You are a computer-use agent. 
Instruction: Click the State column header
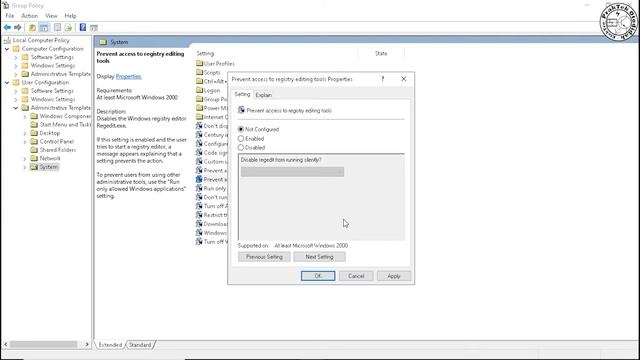click(381, 53)
